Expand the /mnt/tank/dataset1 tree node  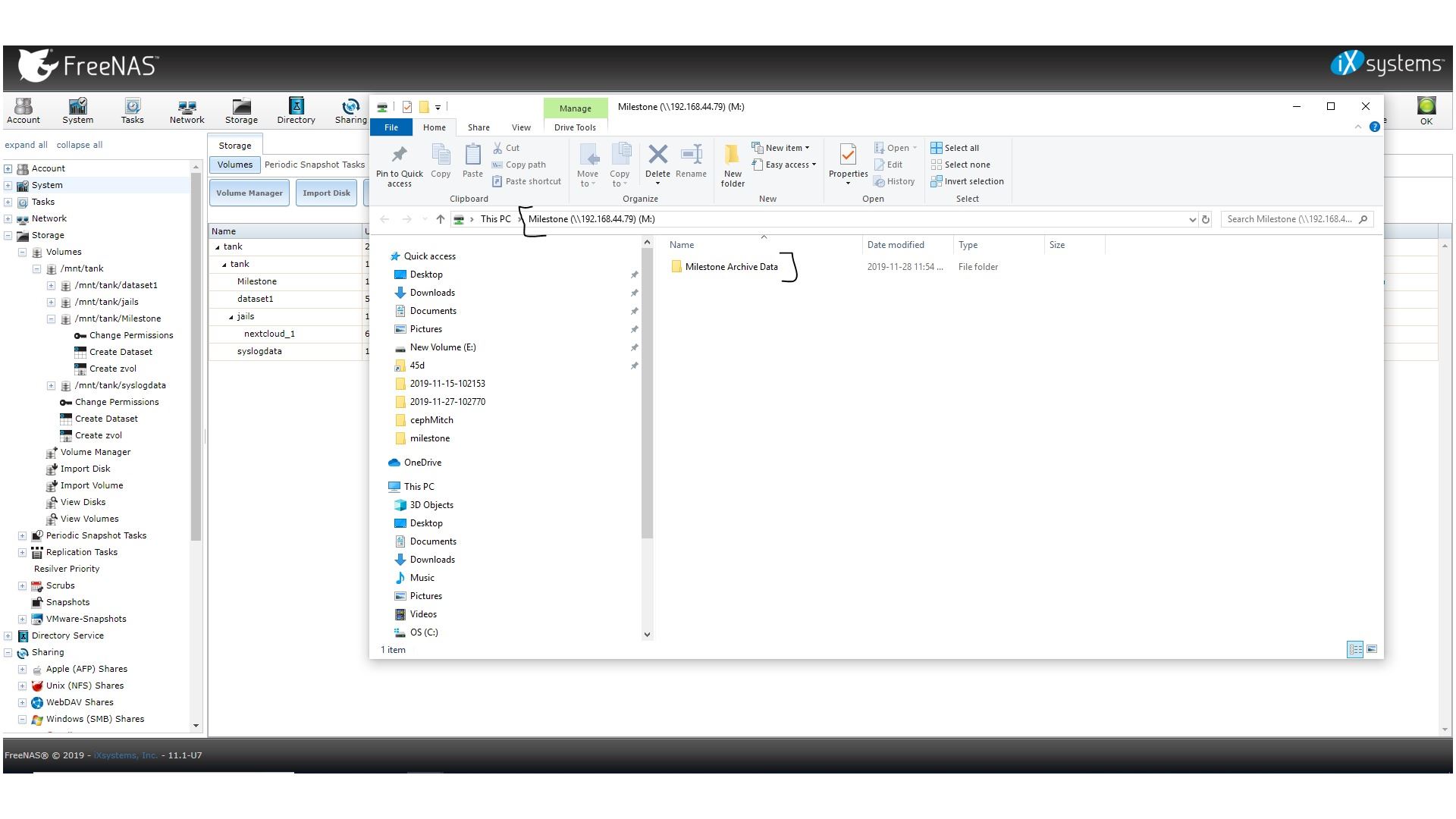click(51, 285)
